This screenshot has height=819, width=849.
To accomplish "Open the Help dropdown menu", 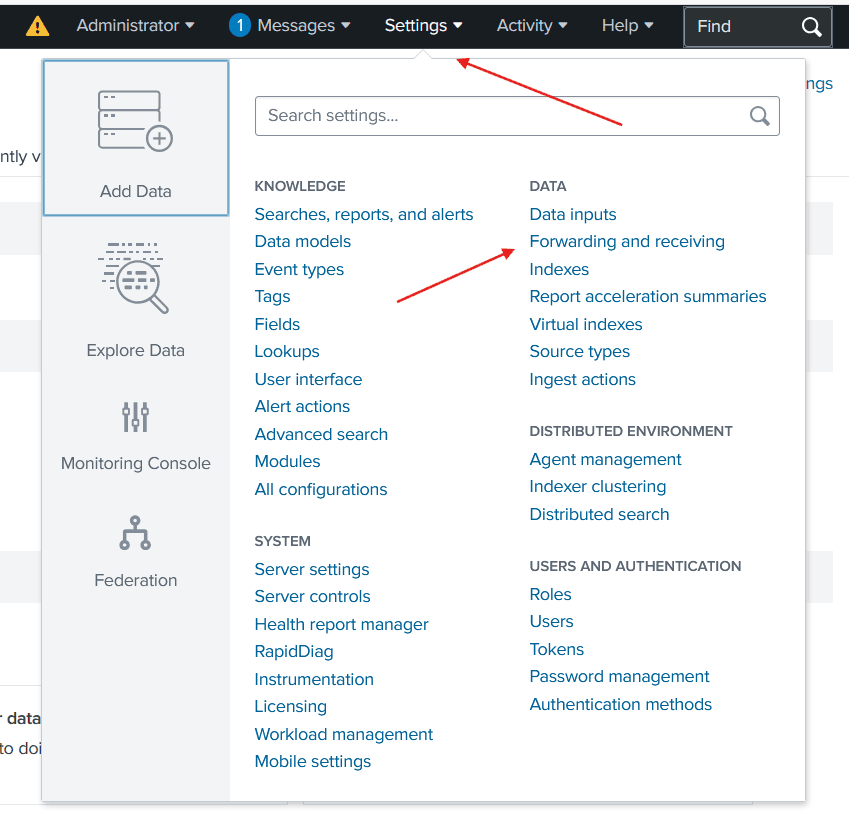I will tap(627, 26).
